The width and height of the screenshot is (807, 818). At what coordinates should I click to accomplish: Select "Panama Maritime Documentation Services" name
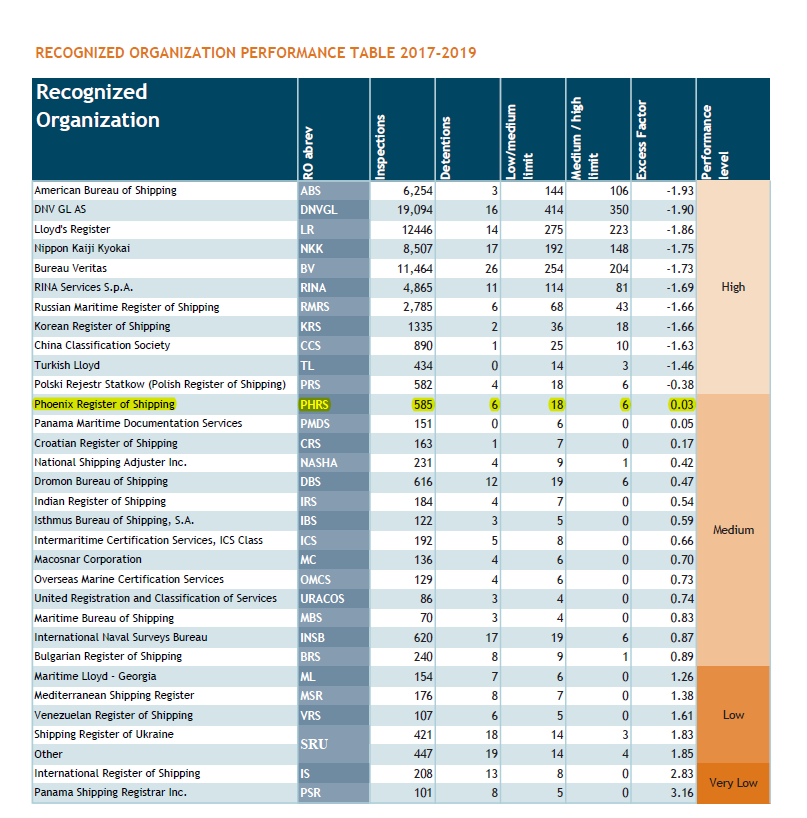point(138,423)
